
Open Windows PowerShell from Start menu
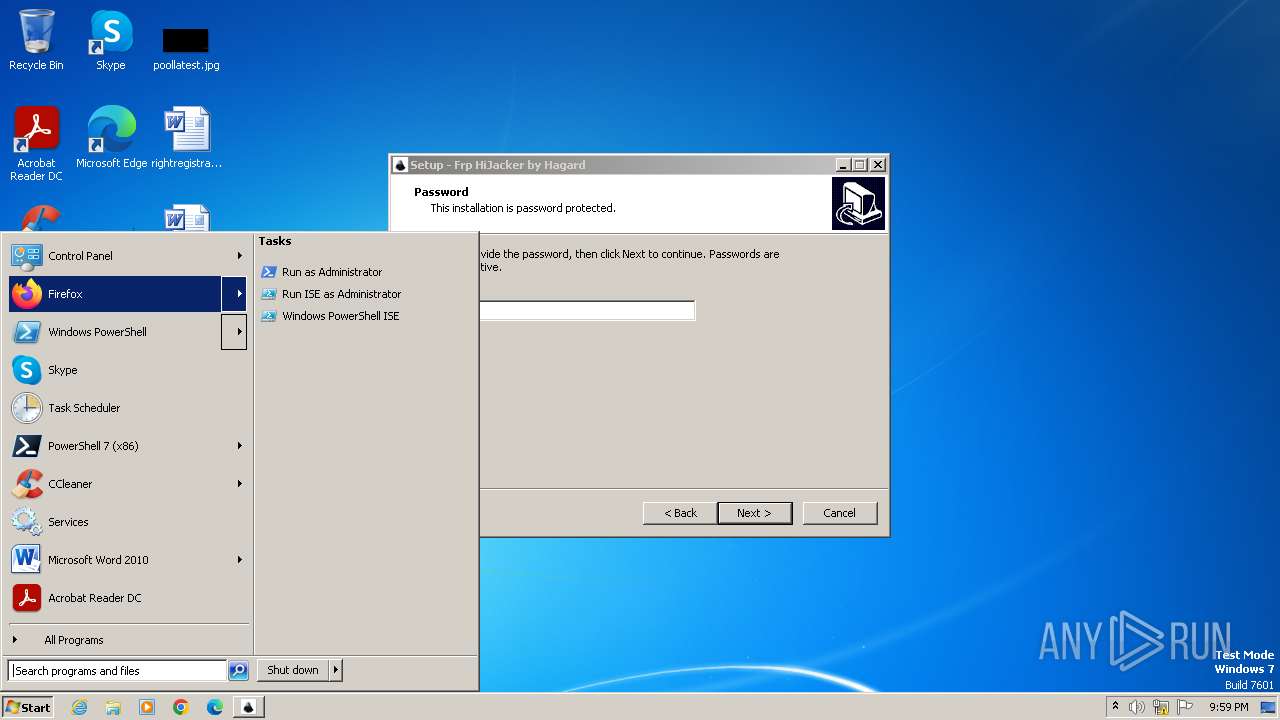tap(115, 332)
